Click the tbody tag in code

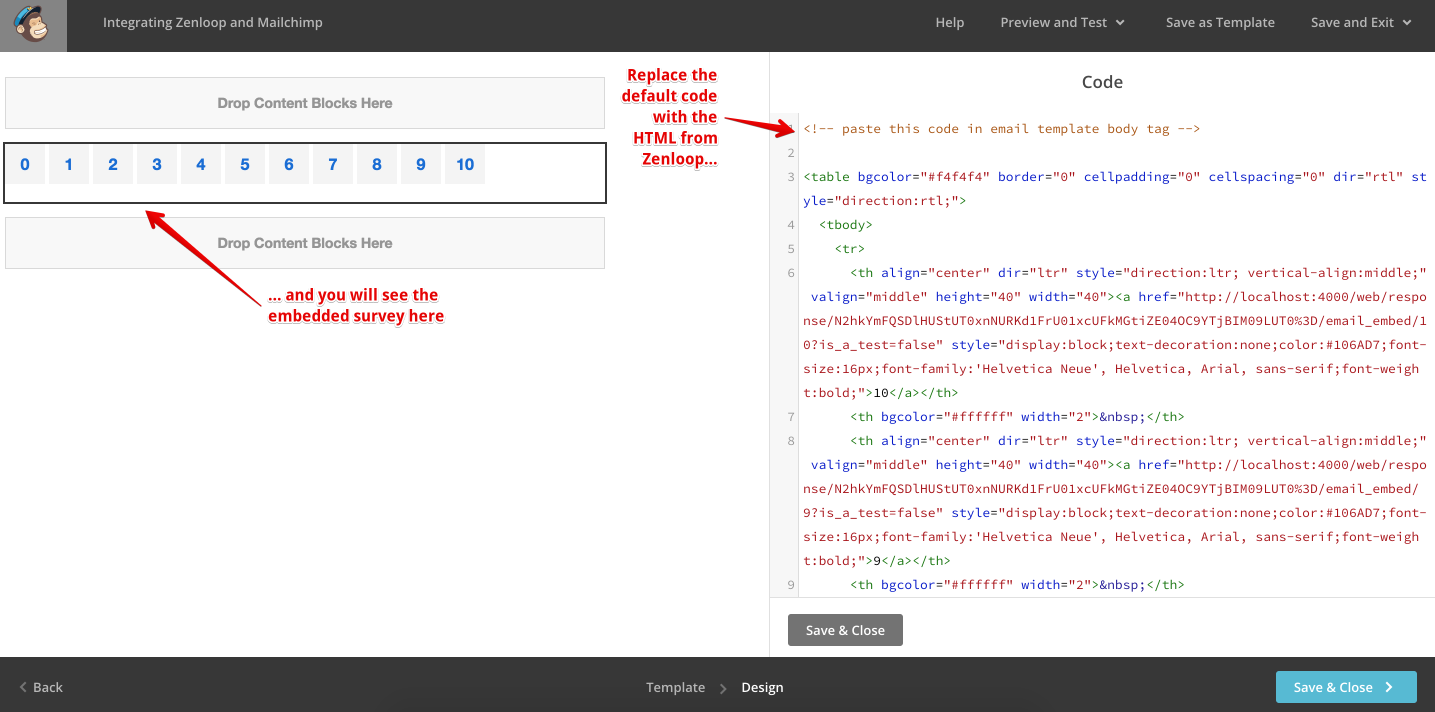coord(846,225)
